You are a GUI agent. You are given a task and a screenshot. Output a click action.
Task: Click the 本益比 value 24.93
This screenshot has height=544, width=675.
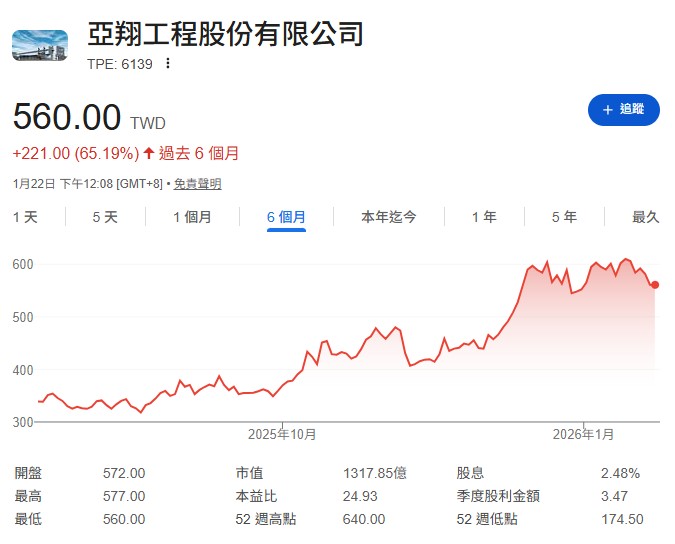click(x=360, y=496)
